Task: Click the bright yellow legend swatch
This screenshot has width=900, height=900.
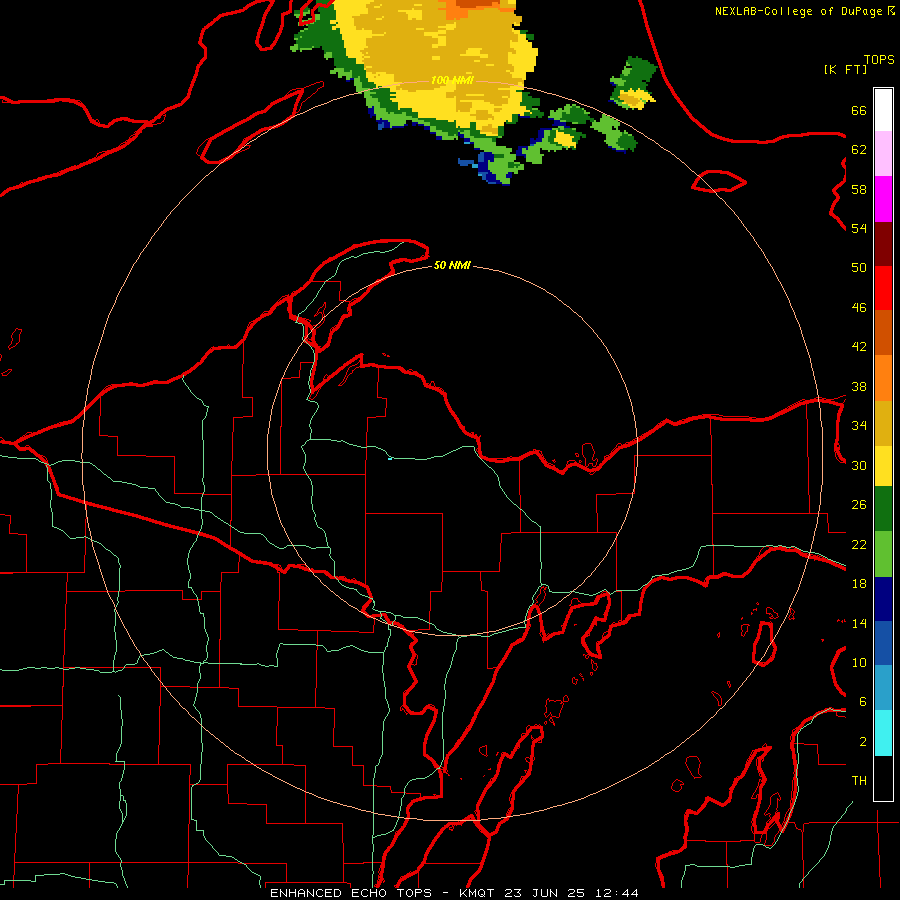Action: (883, 466)
